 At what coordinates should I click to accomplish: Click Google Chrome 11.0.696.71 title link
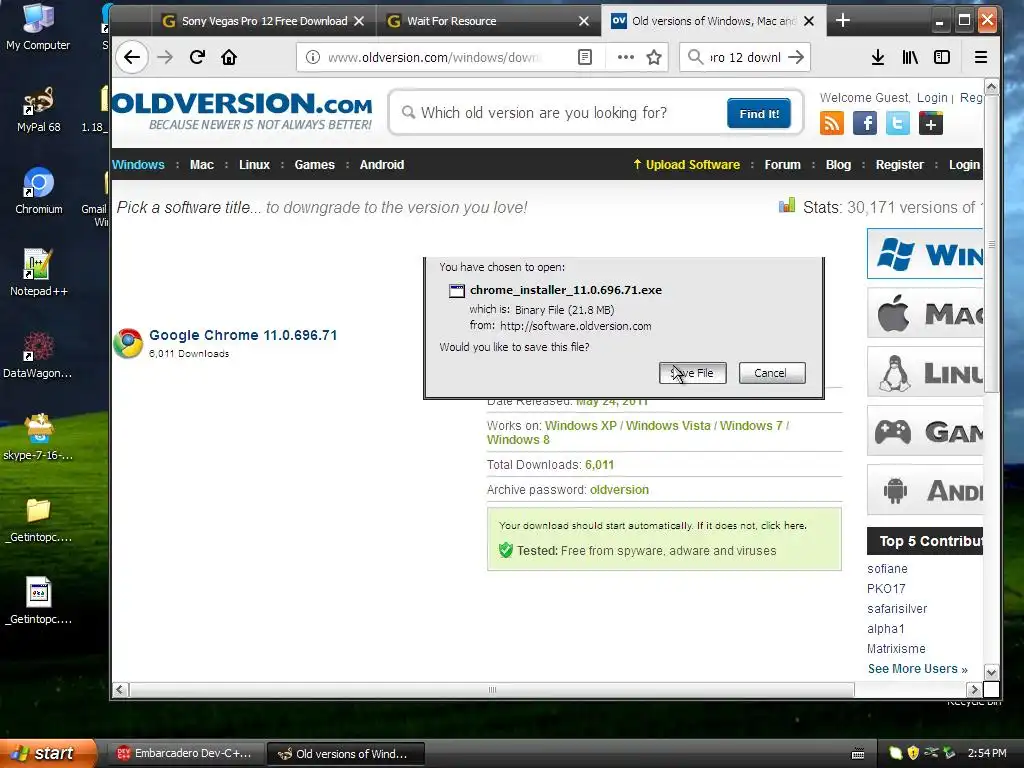(243, 335)
